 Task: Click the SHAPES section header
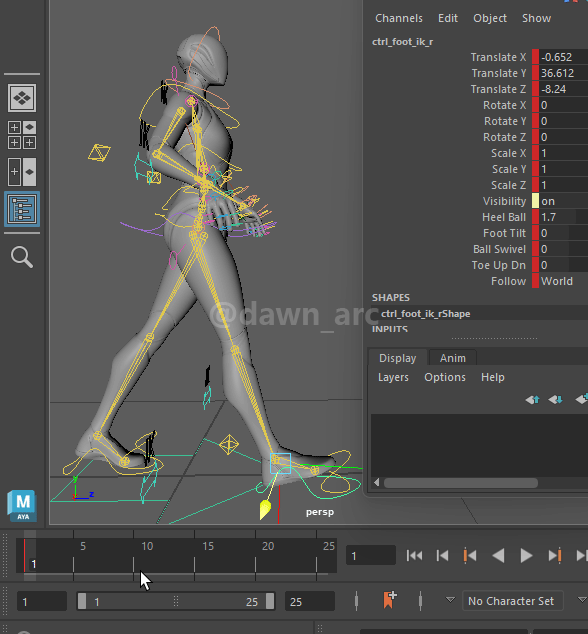pos(391,298)
